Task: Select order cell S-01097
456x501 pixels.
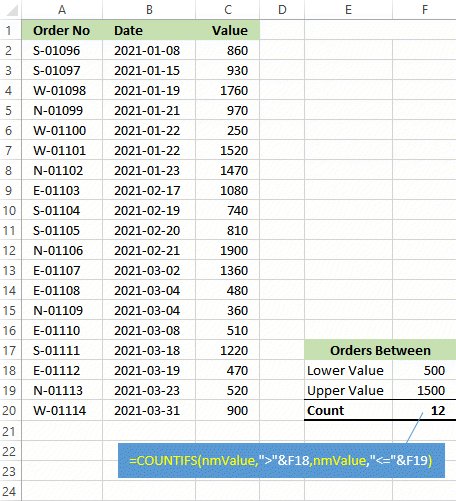Action: [x=62, y=70]
